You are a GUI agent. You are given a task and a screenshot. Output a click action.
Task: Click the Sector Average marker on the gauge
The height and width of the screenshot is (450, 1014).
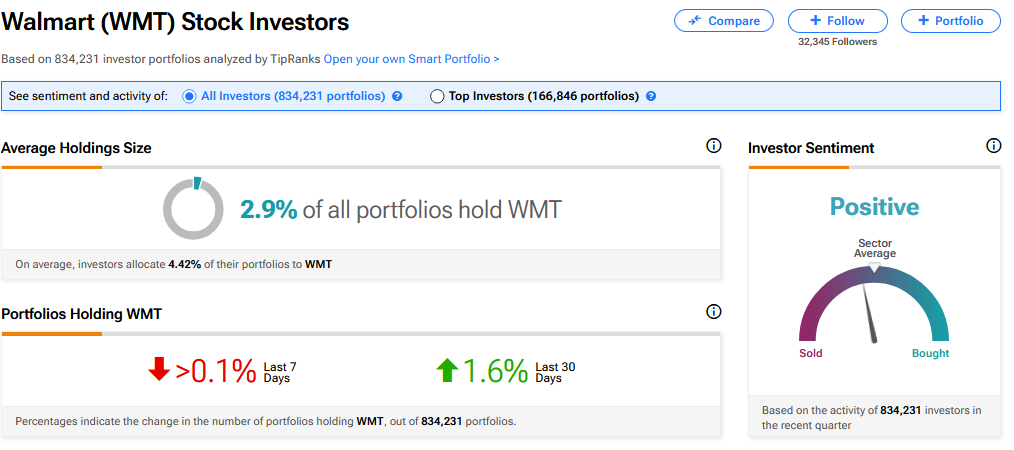(874, 267)
